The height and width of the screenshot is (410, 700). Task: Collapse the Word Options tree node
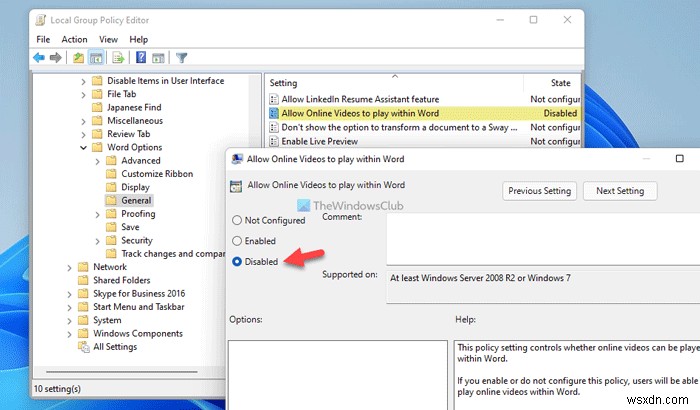(83, 147)
